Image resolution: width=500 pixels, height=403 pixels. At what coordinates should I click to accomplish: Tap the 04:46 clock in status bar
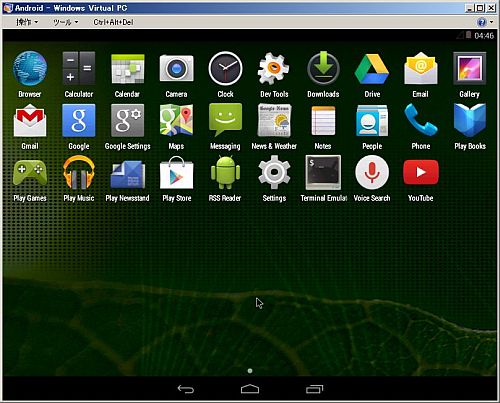click(484, 36)
